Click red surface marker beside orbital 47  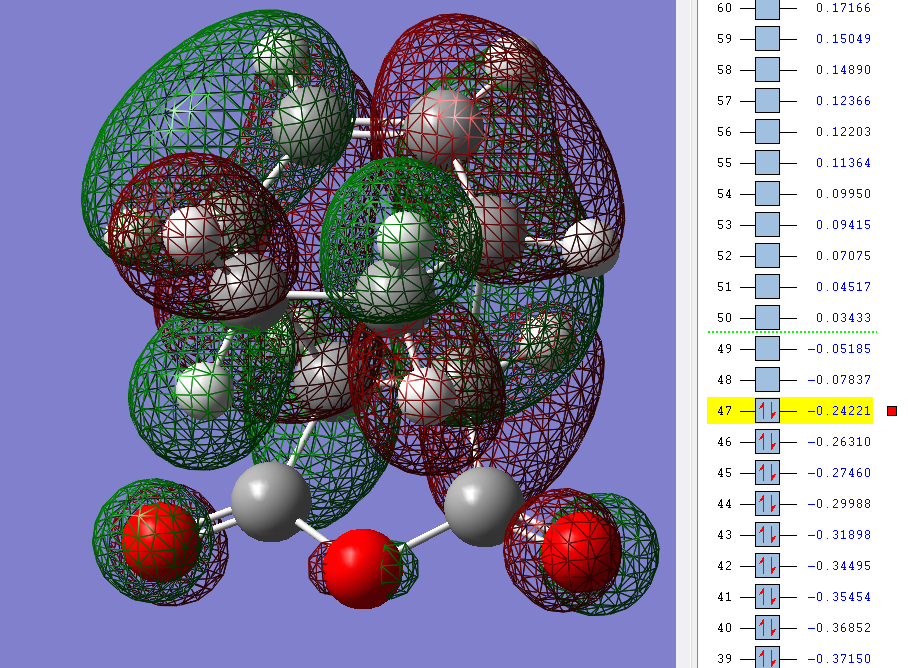point(892,411)
